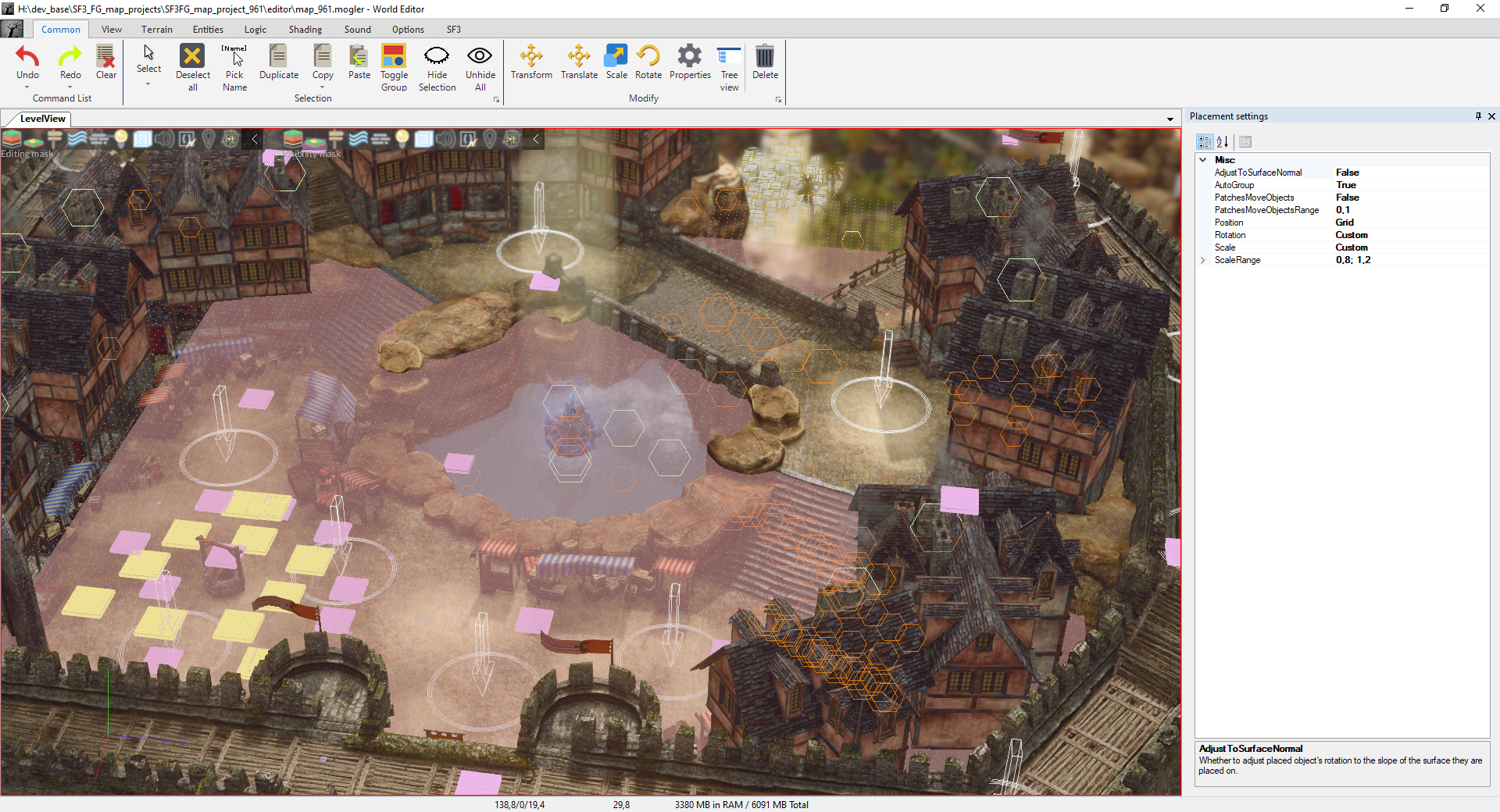Select the Scale tool
Screen dimensions: 1500x812
(616, 62)
